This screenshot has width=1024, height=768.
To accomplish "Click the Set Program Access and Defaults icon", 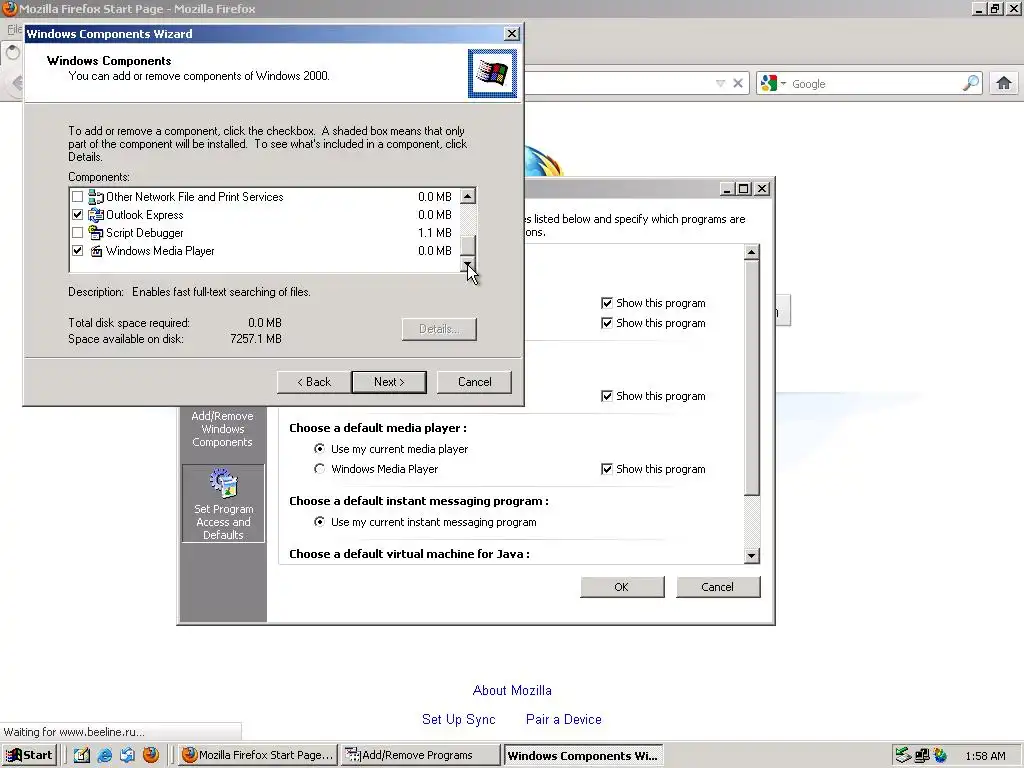I will click(223, 483).
